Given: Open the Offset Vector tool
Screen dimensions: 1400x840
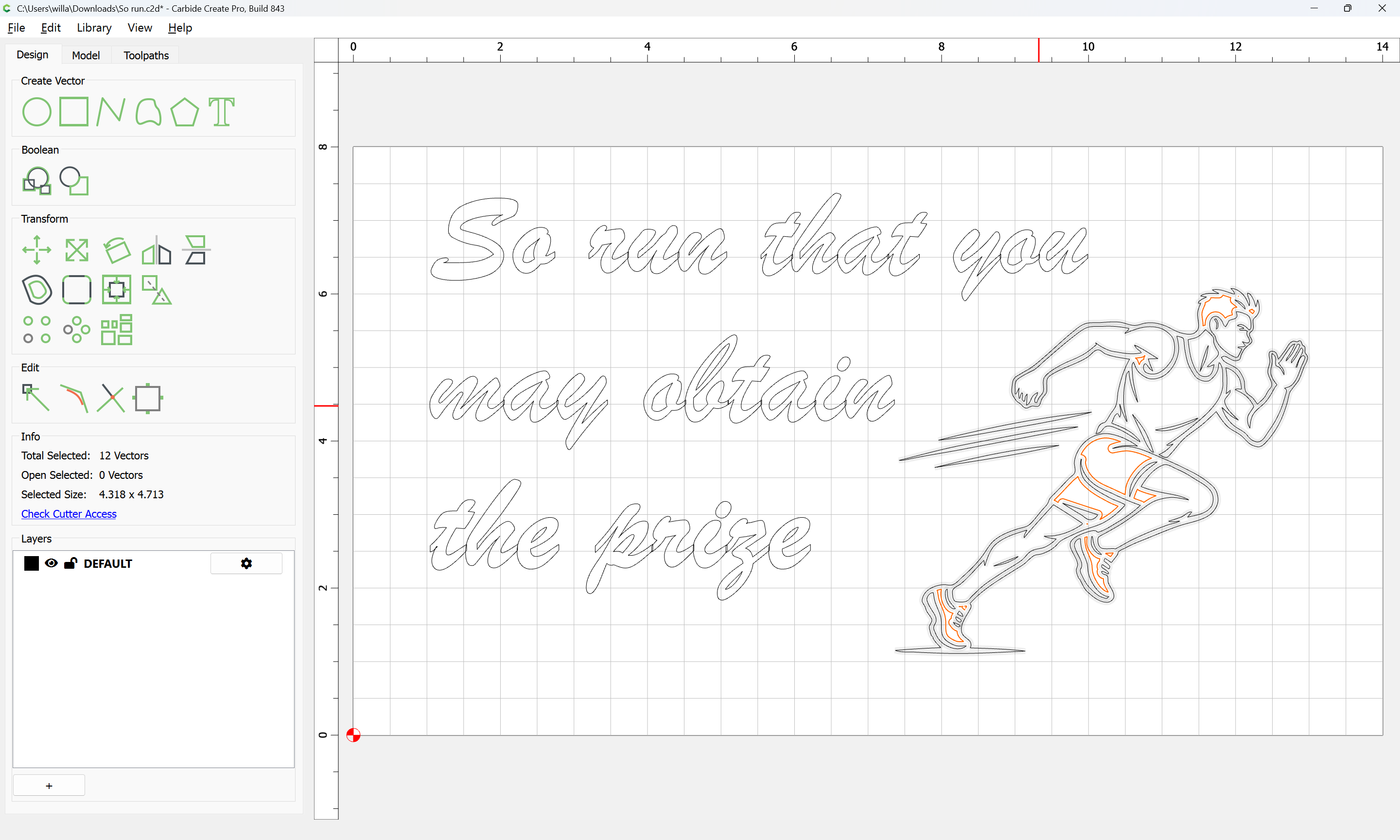Looking at the screenshot, I should coord(36,290).
